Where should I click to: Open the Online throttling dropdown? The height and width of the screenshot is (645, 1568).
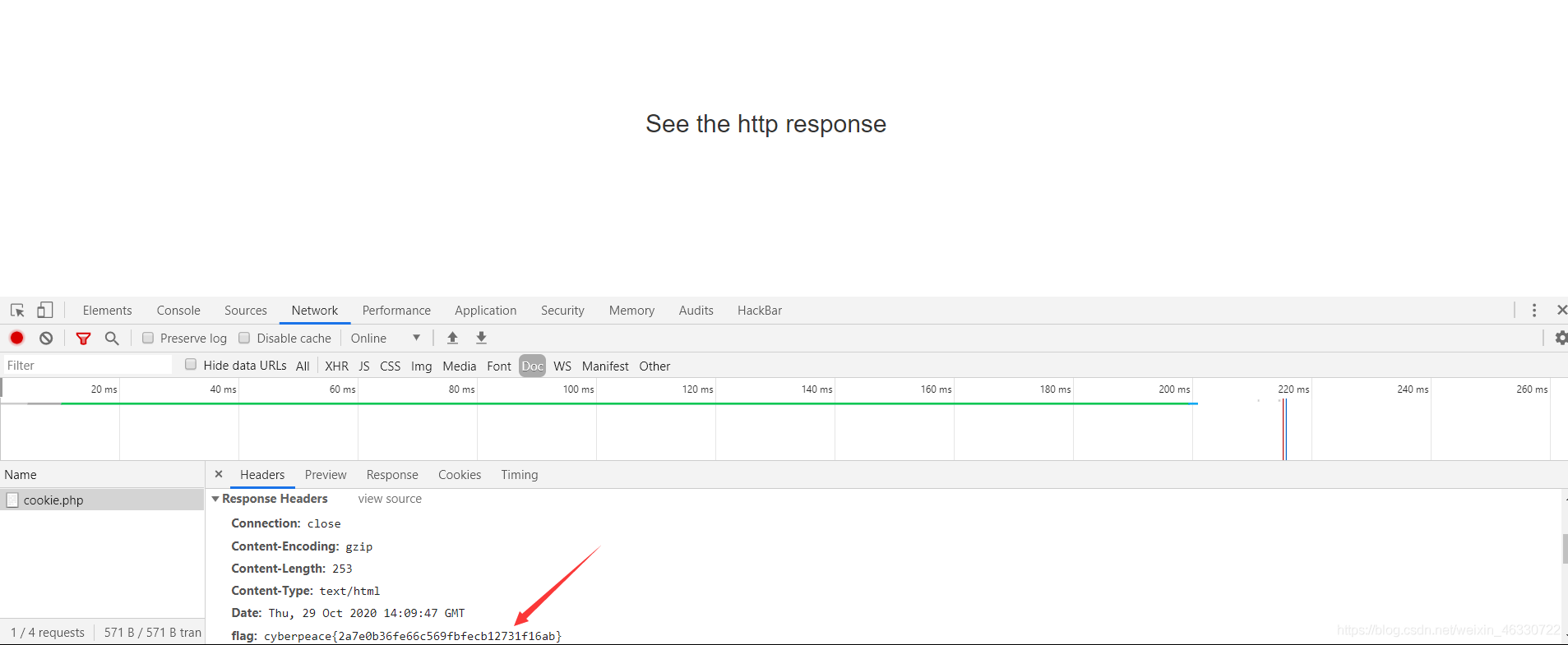click(386, 338)
